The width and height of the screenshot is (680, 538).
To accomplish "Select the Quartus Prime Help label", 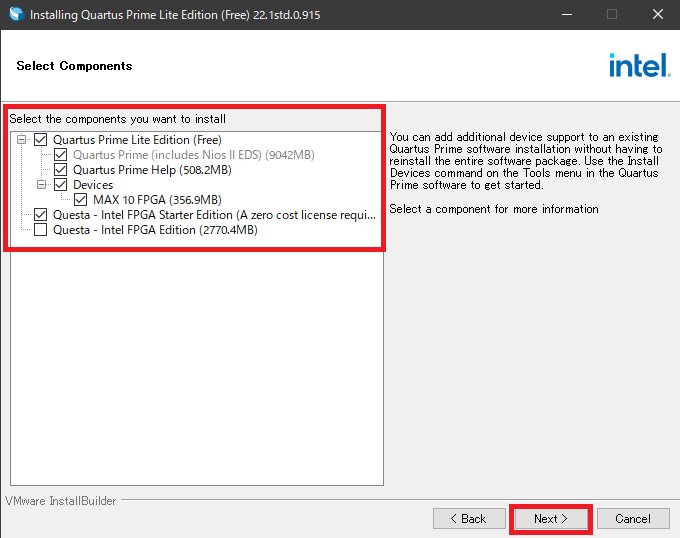I will tap(152, 170).
